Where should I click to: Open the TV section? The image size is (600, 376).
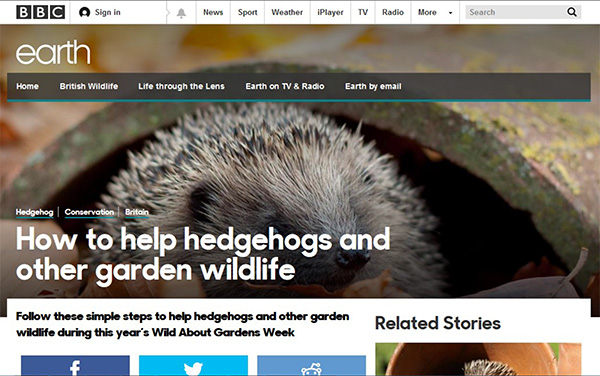(x=363, y=12)
